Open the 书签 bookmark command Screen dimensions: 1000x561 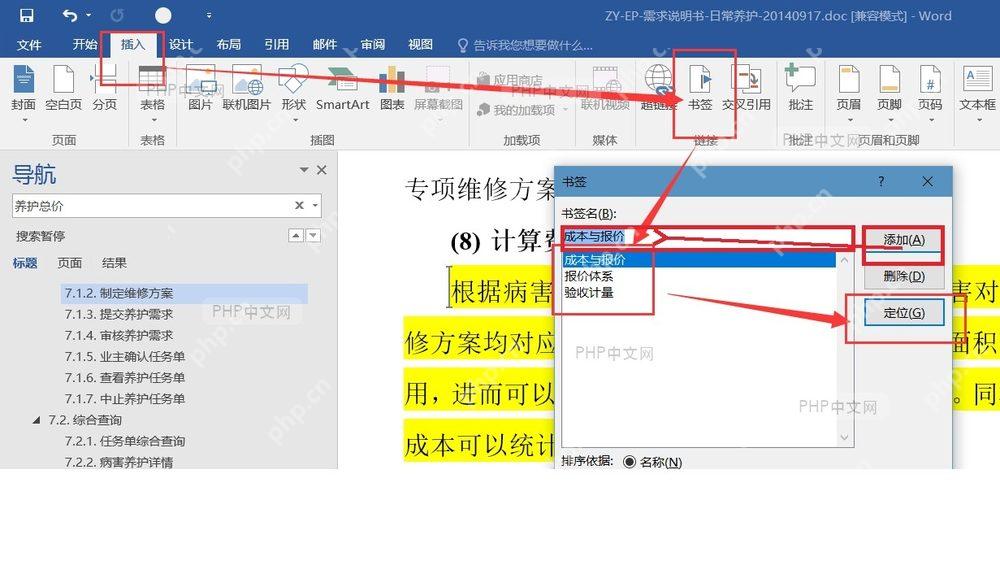[700, 89]
